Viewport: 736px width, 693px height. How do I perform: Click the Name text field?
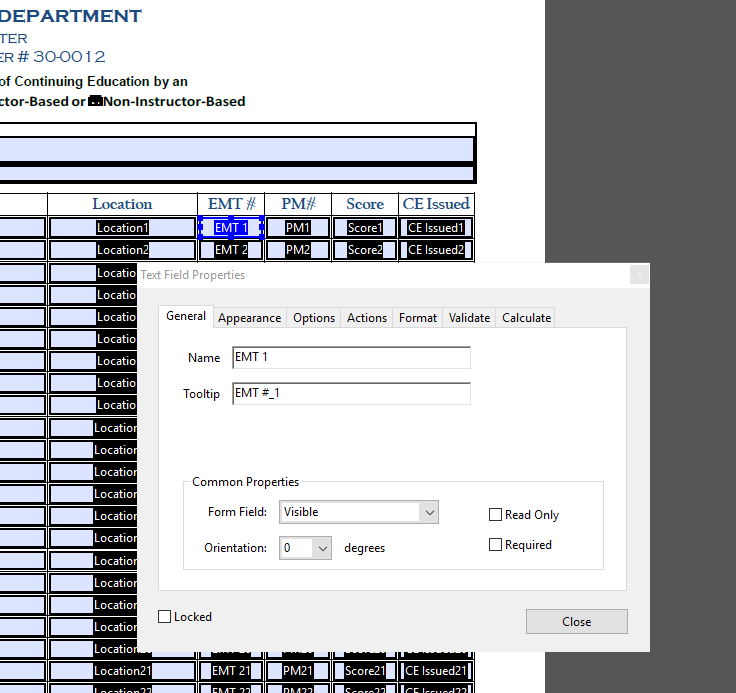[x=350, y=357]
